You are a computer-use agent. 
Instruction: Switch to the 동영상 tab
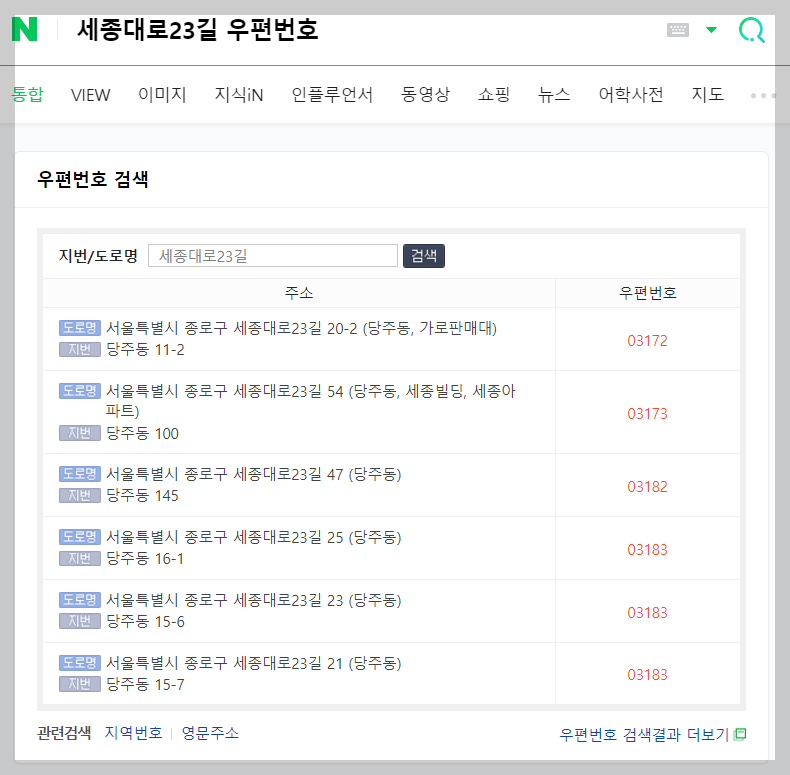[x=425, y=94]
